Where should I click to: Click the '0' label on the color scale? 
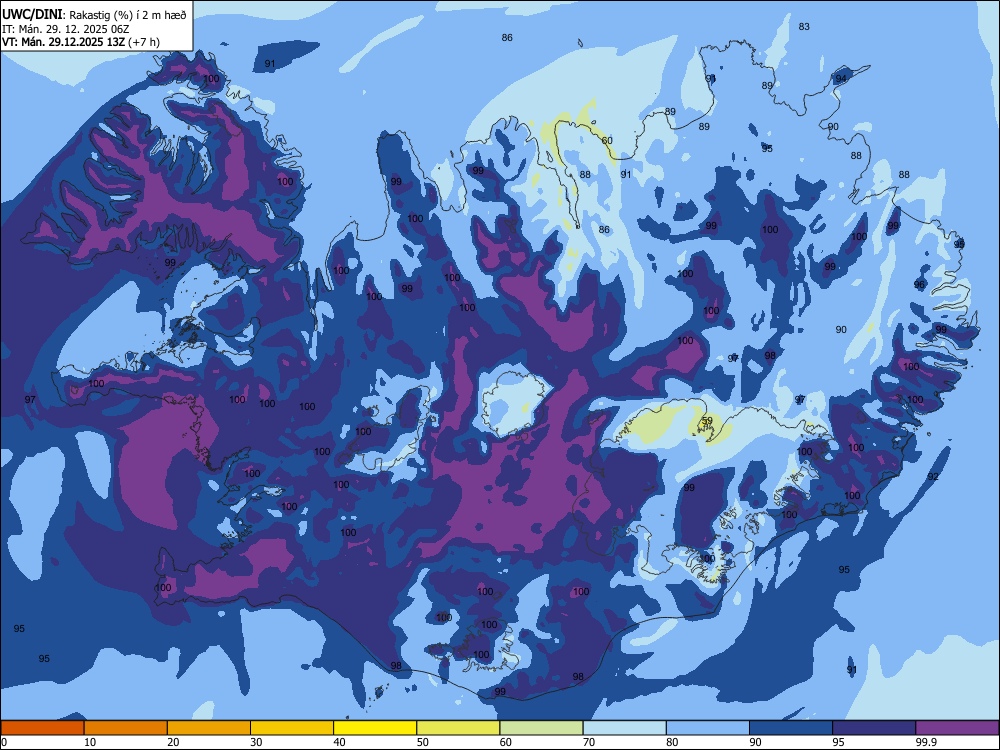4,742
